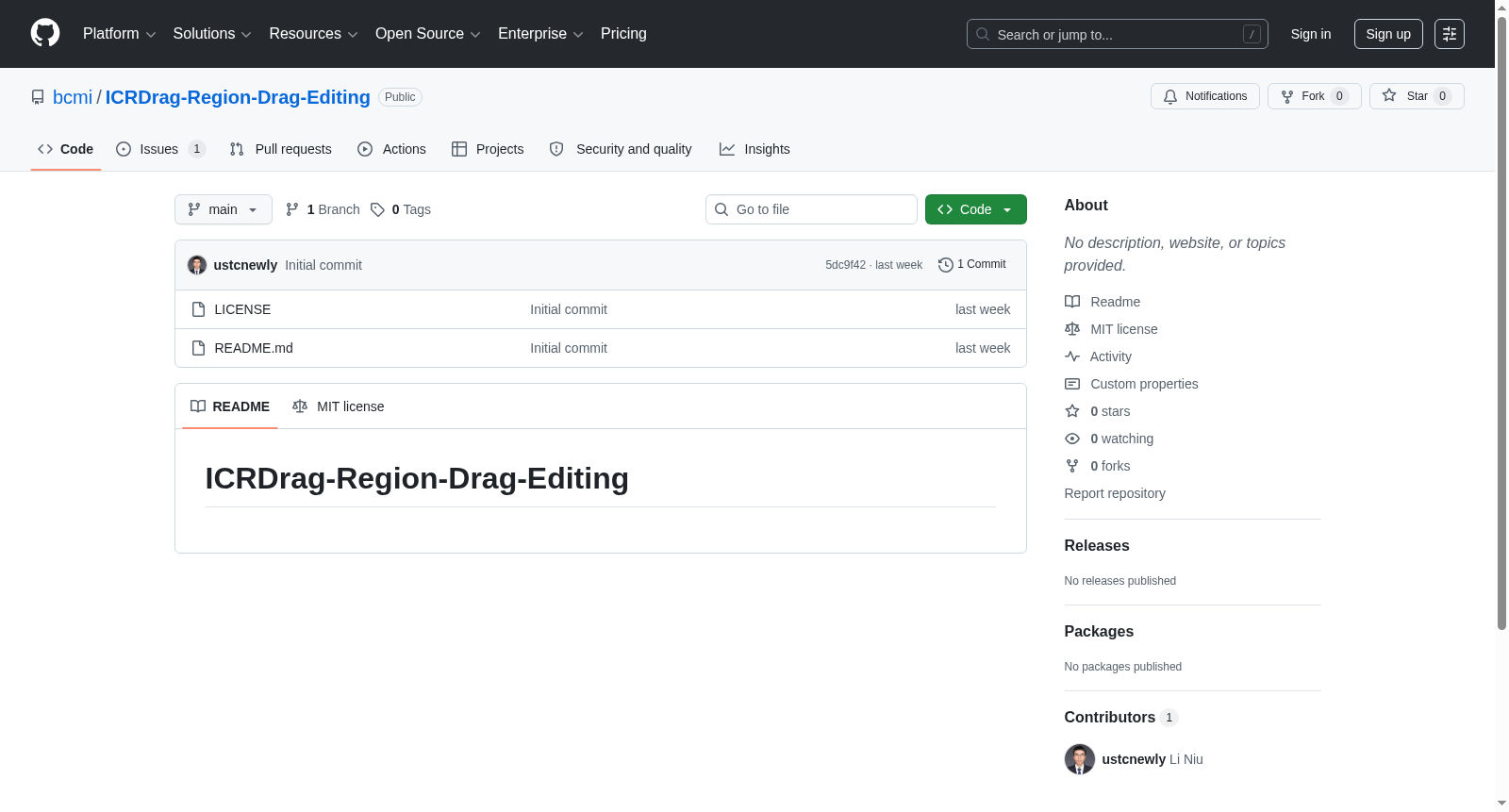This screenshot has height=812, width=1509.
Task: Click the Sign in link
Action: pyautogui.click(x=1311, y=34)
